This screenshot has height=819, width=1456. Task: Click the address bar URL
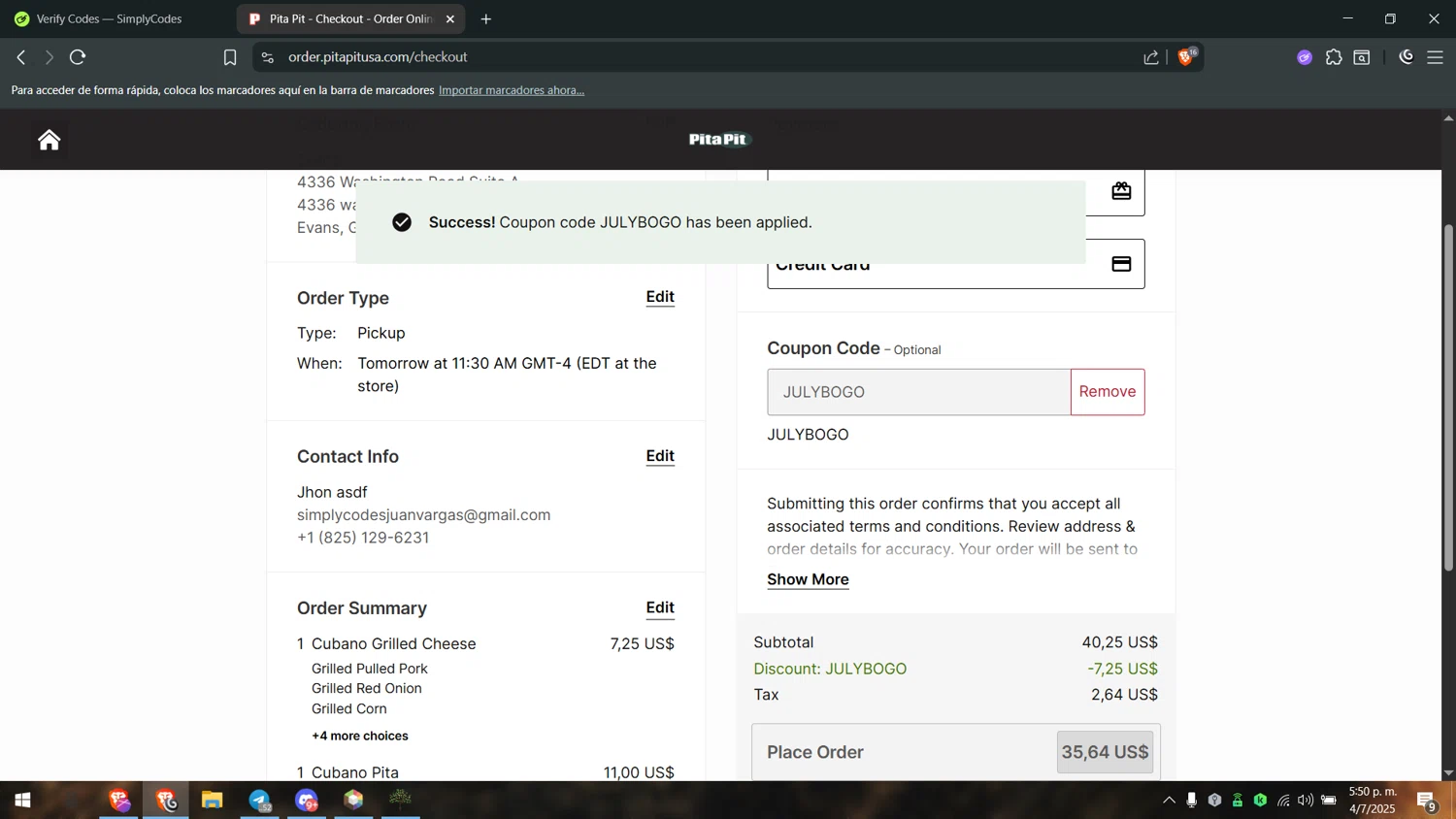tap(378, 57)
